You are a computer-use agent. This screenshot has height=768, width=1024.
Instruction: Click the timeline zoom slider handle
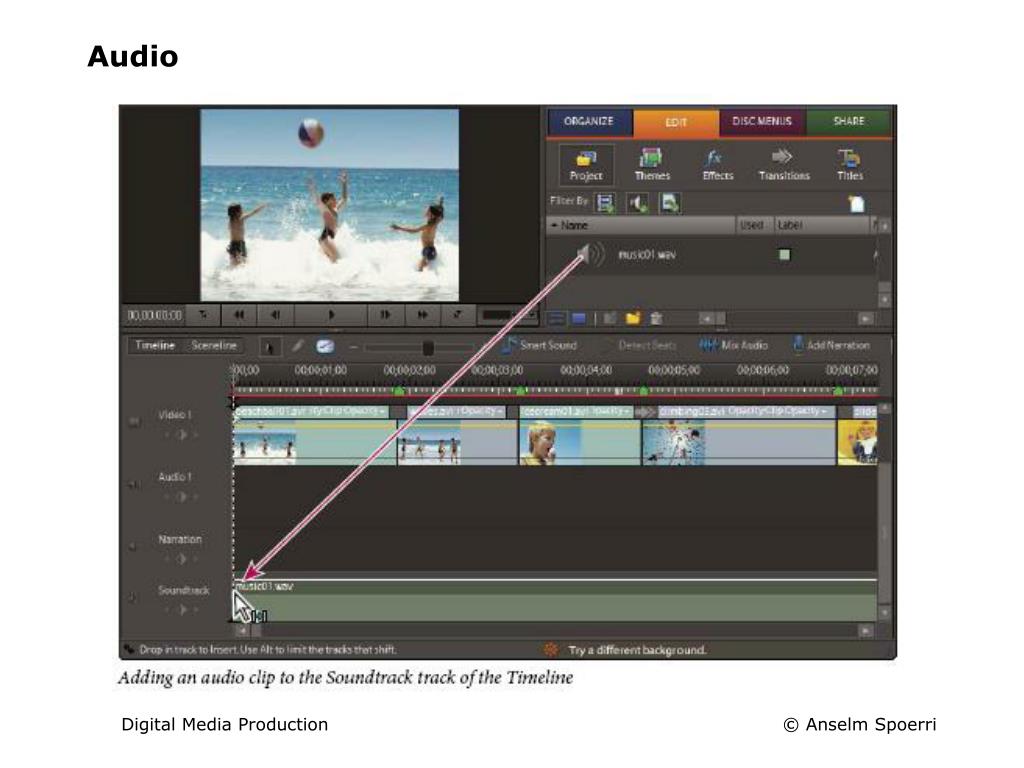tap(428, 347)
